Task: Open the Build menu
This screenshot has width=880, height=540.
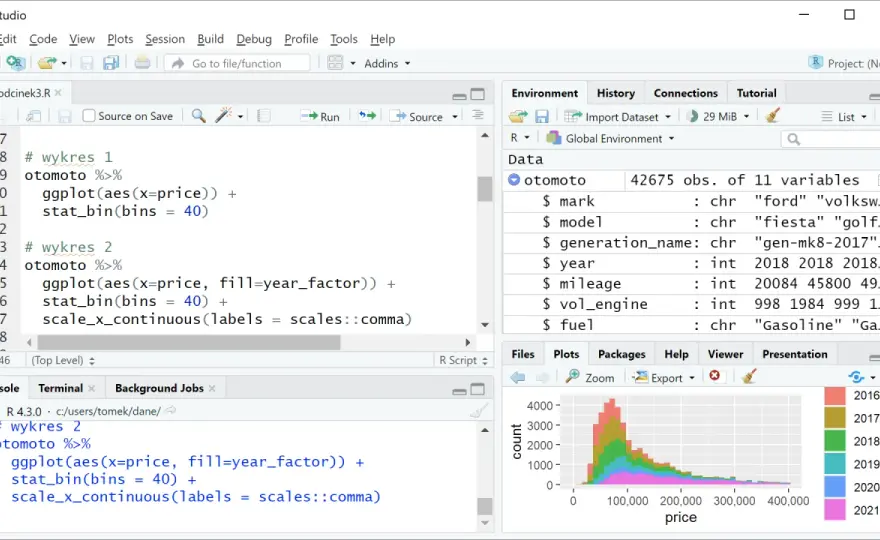Action: [x=210, y=39]
